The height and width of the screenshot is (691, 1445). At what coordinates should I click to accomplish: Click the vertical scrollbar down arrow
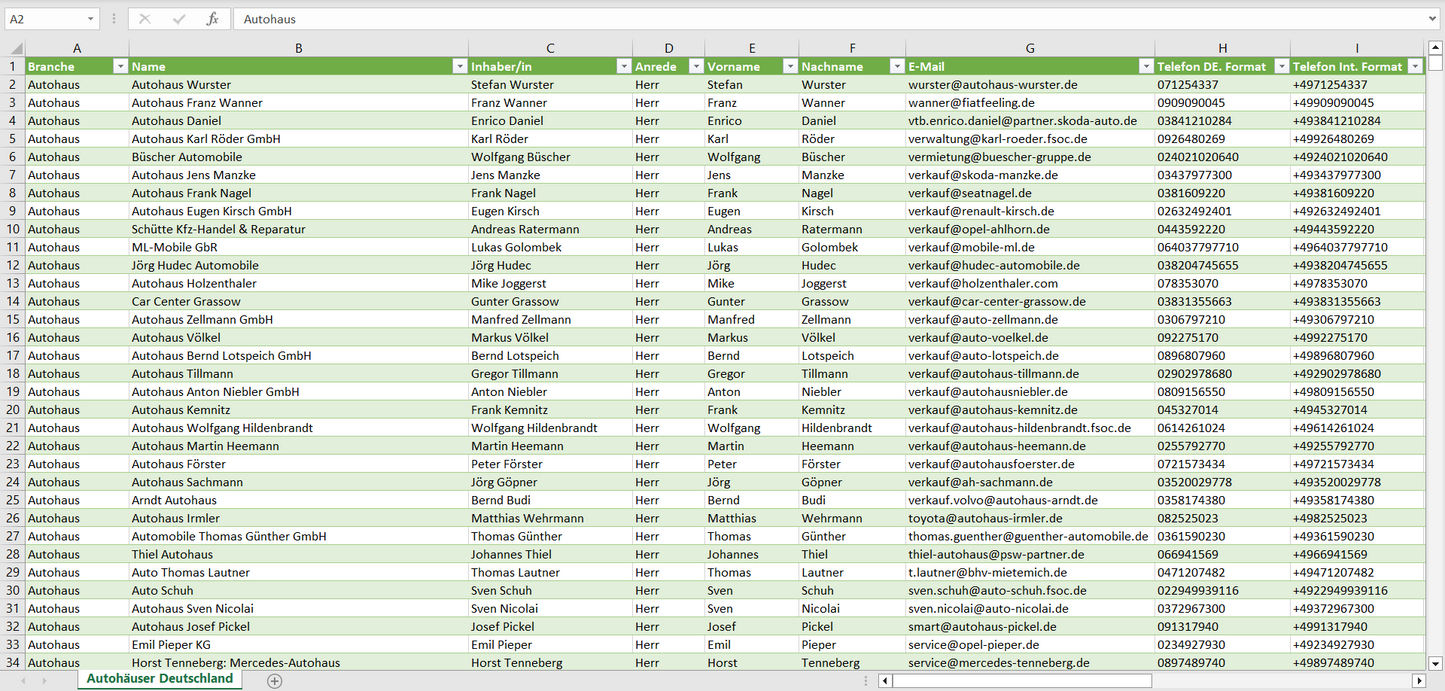pyautogui.click(x=1436, y=662)
